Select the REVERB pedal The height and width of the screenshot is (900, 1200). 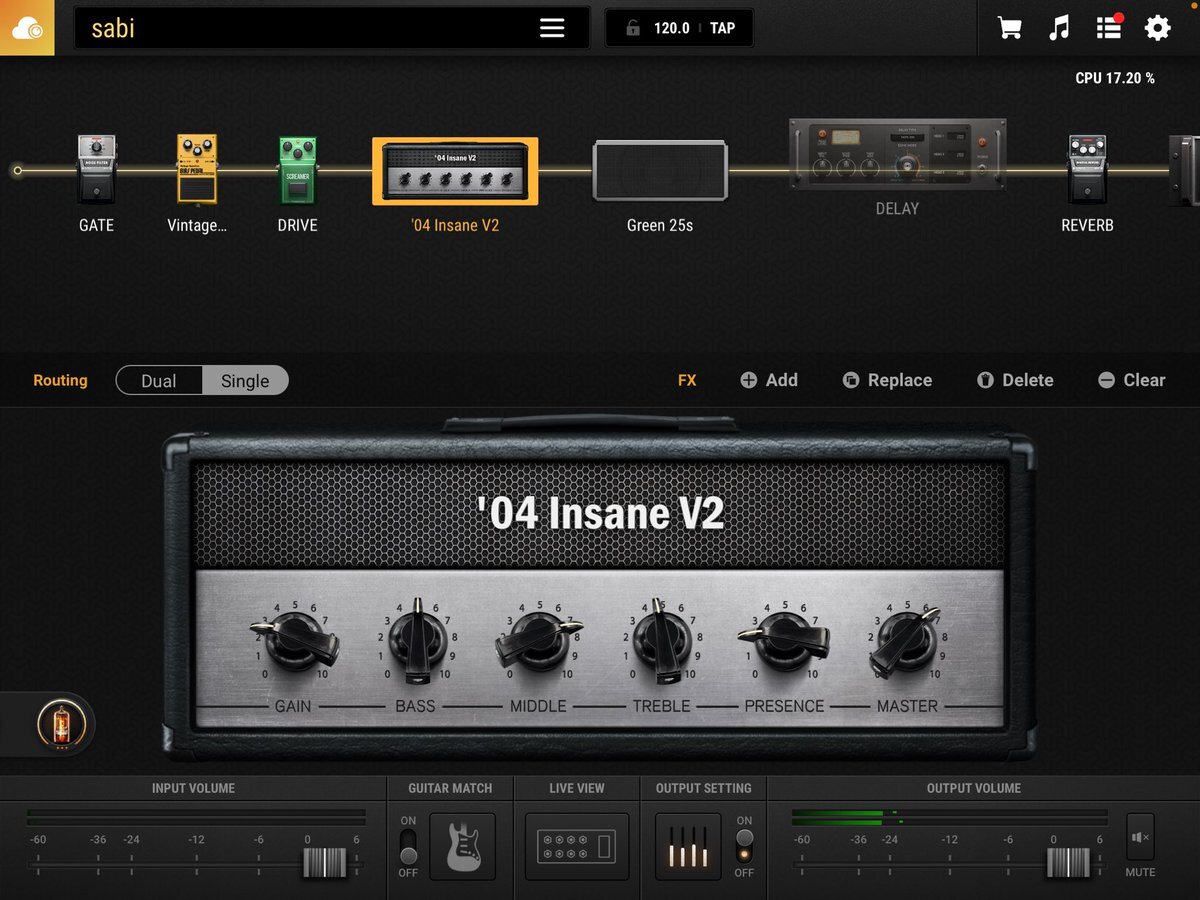(x=1087, y=170)
